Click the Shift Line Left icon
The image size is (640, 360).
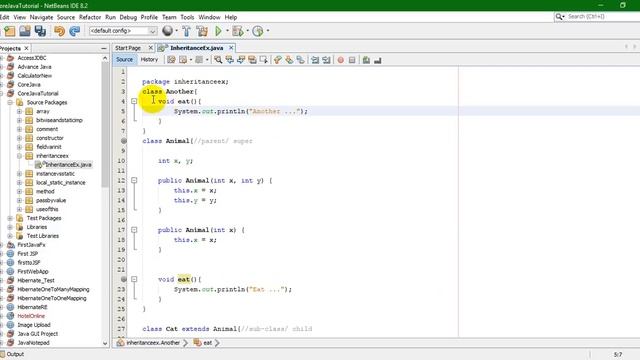coord(315,60)
